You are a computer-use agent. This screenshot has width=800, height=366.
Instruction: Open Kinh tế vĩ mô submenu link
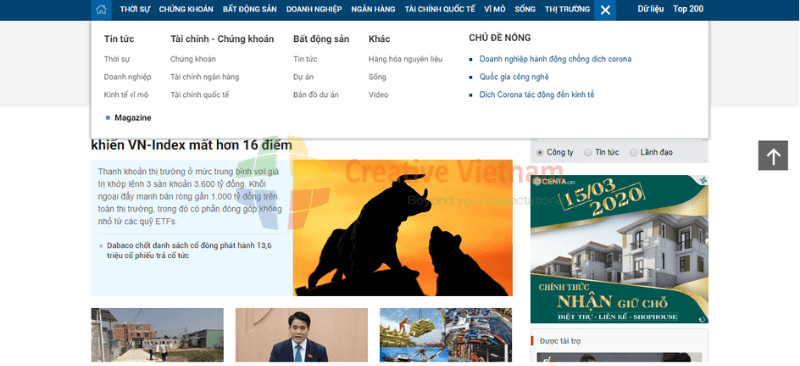click(x=126, y=95)
